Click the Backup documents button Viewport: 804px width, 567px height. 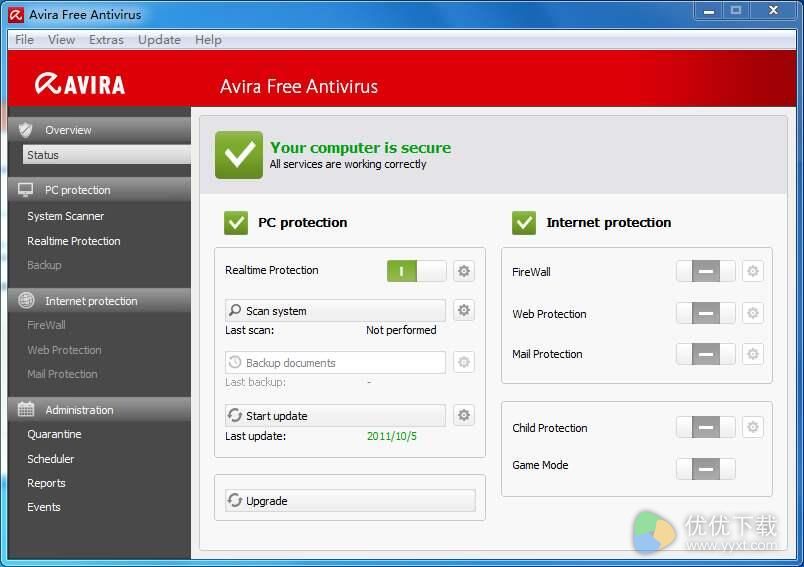click(335, 362)
